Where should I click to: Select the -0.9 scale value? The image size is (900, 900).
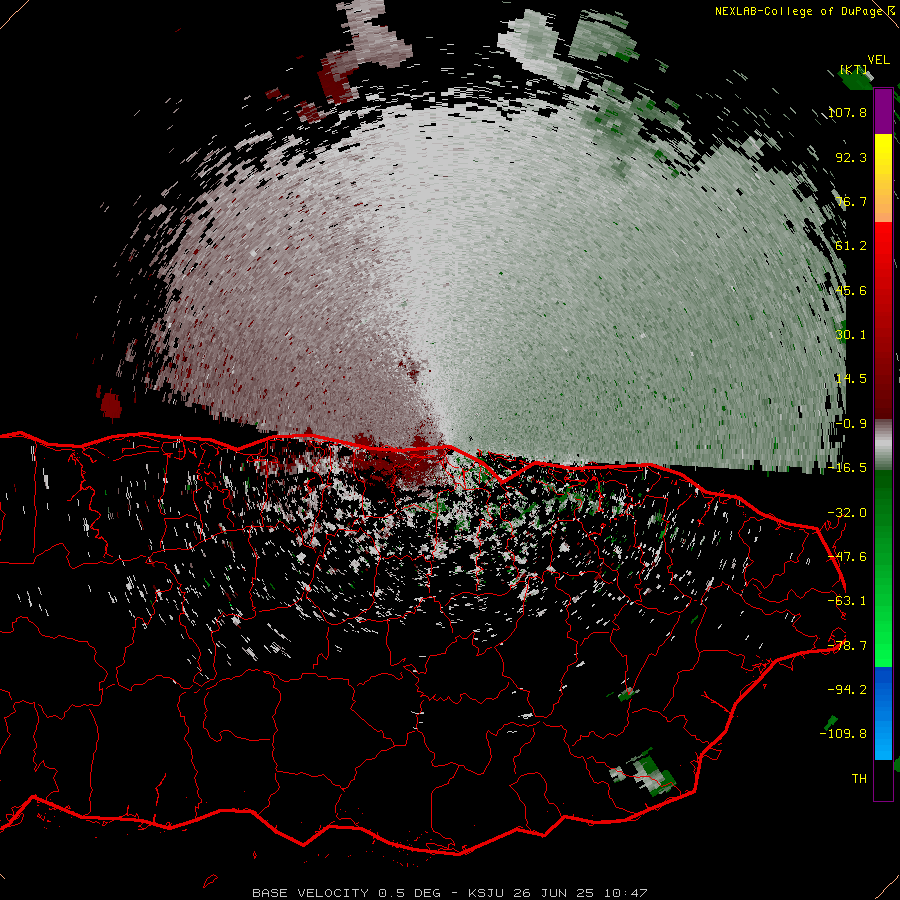tap(851, 424)
